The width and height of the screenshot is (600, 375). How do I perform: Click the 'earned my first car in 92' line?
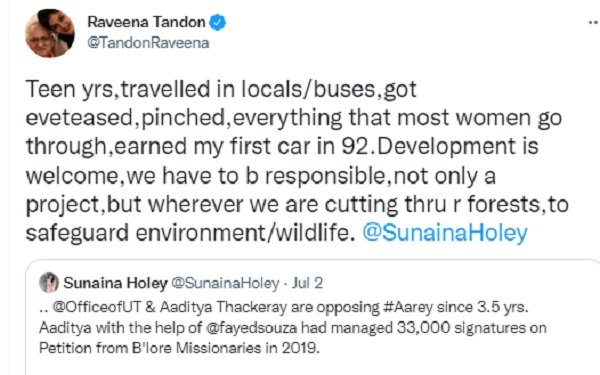point(243,146)
